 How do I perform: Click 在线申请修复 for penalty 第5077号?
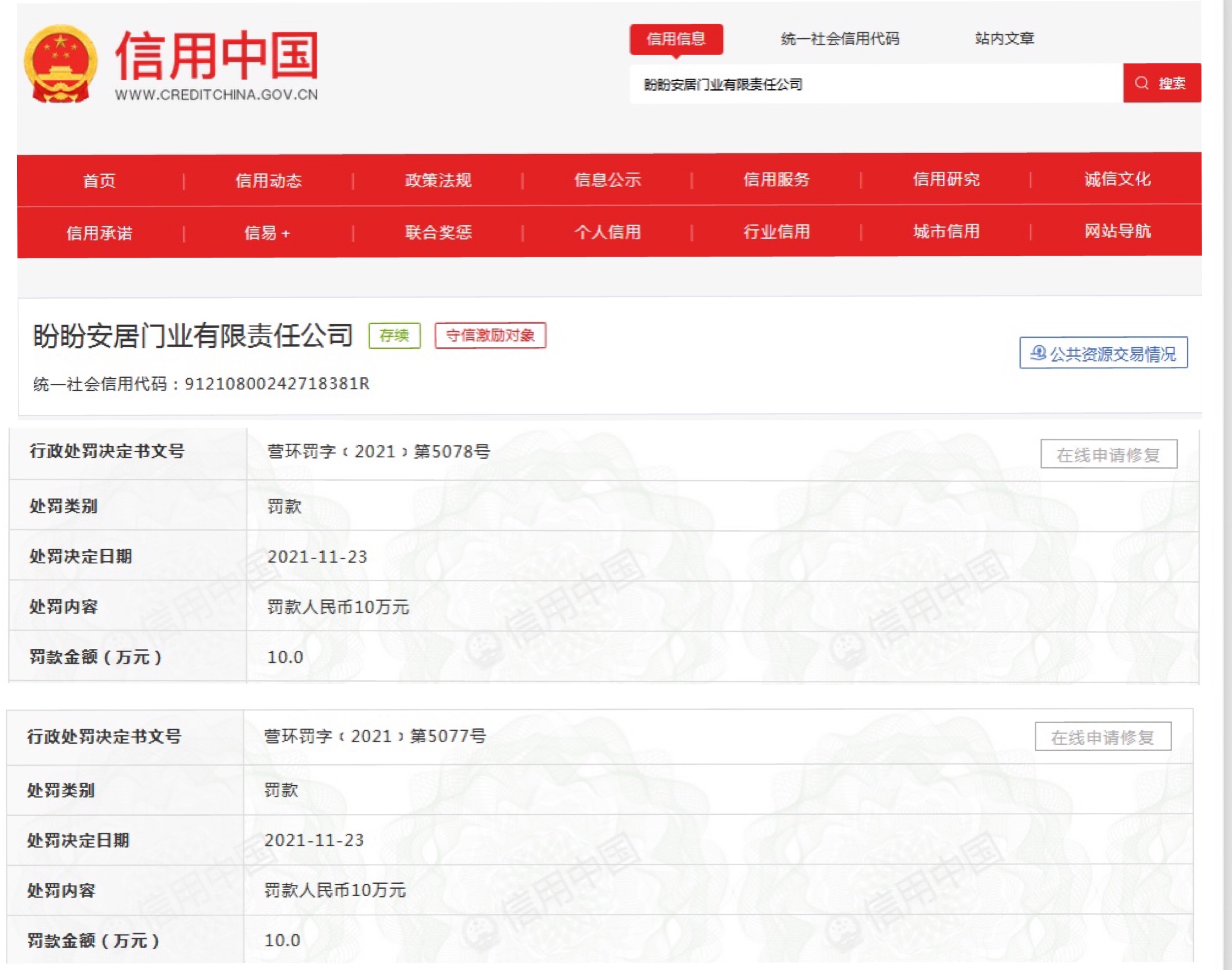pyautogui.click(x=1103, y=737)
